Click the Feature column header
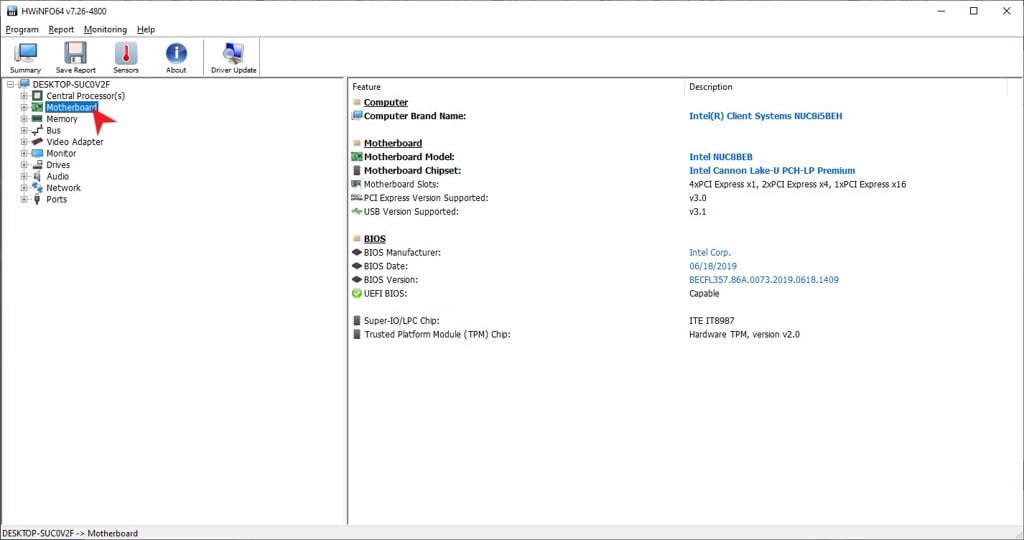The height and width of the screenshot is (540, 1024). 516,87
